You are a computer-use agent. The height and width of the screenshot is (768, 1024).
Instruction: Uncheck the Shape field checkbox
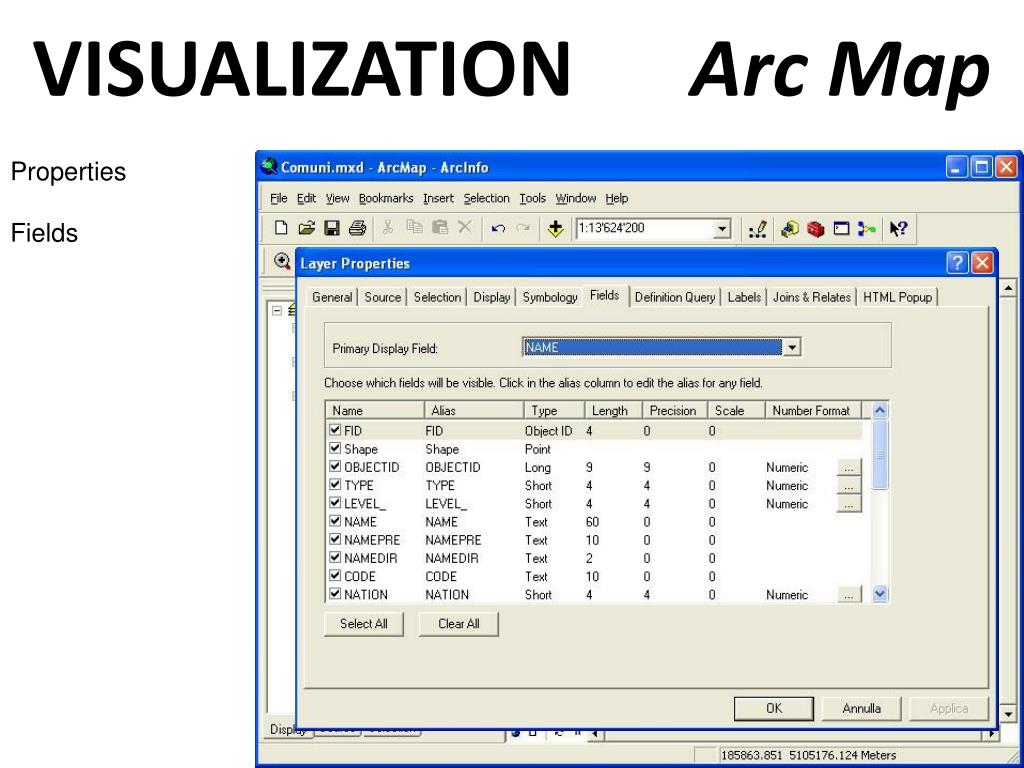tap(335, 448)
